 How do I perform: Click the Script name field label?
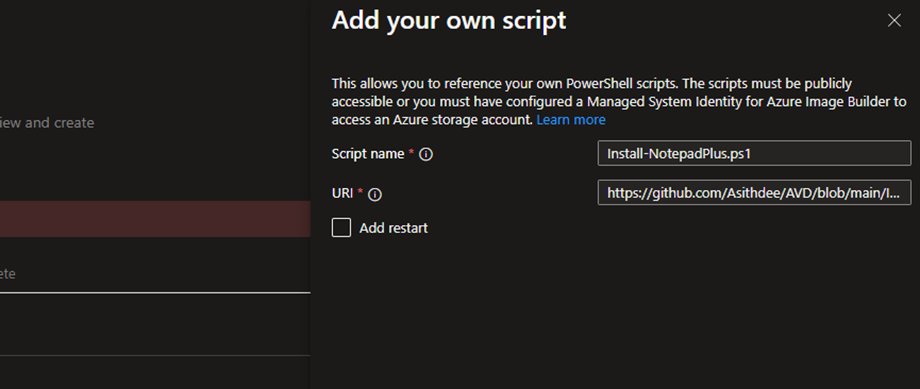(368, 154)
